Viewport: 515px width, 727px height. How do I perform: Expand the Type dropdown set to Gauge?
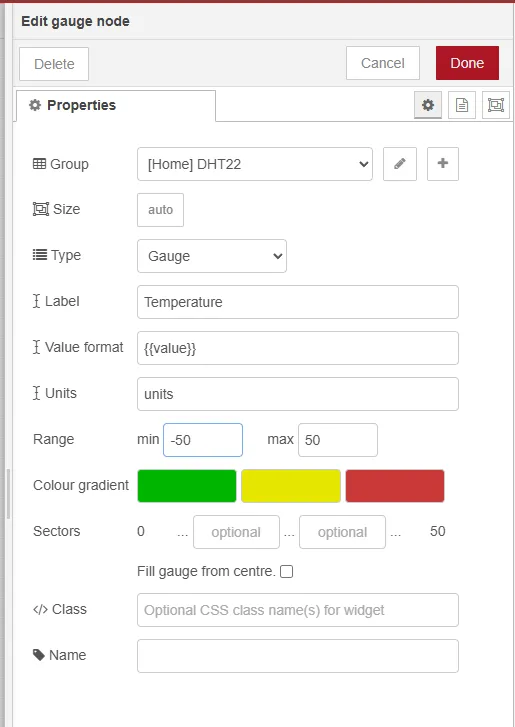[x=212, y=256]
